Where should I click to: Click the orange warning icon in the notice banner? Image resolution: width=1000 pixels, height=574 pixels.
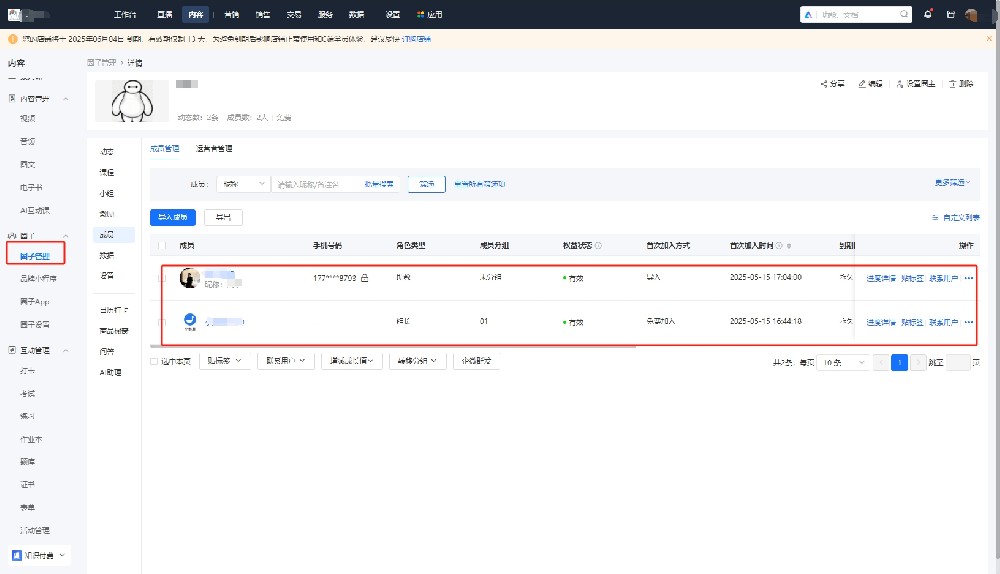[x=13, y=39]
